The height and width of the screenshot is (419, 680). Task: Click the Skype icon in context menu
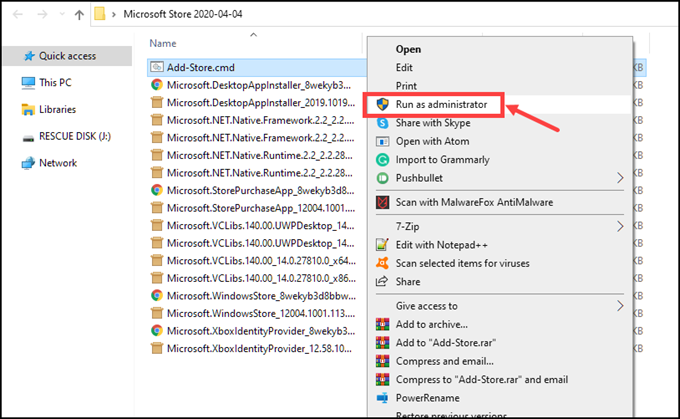coord(382,123)
